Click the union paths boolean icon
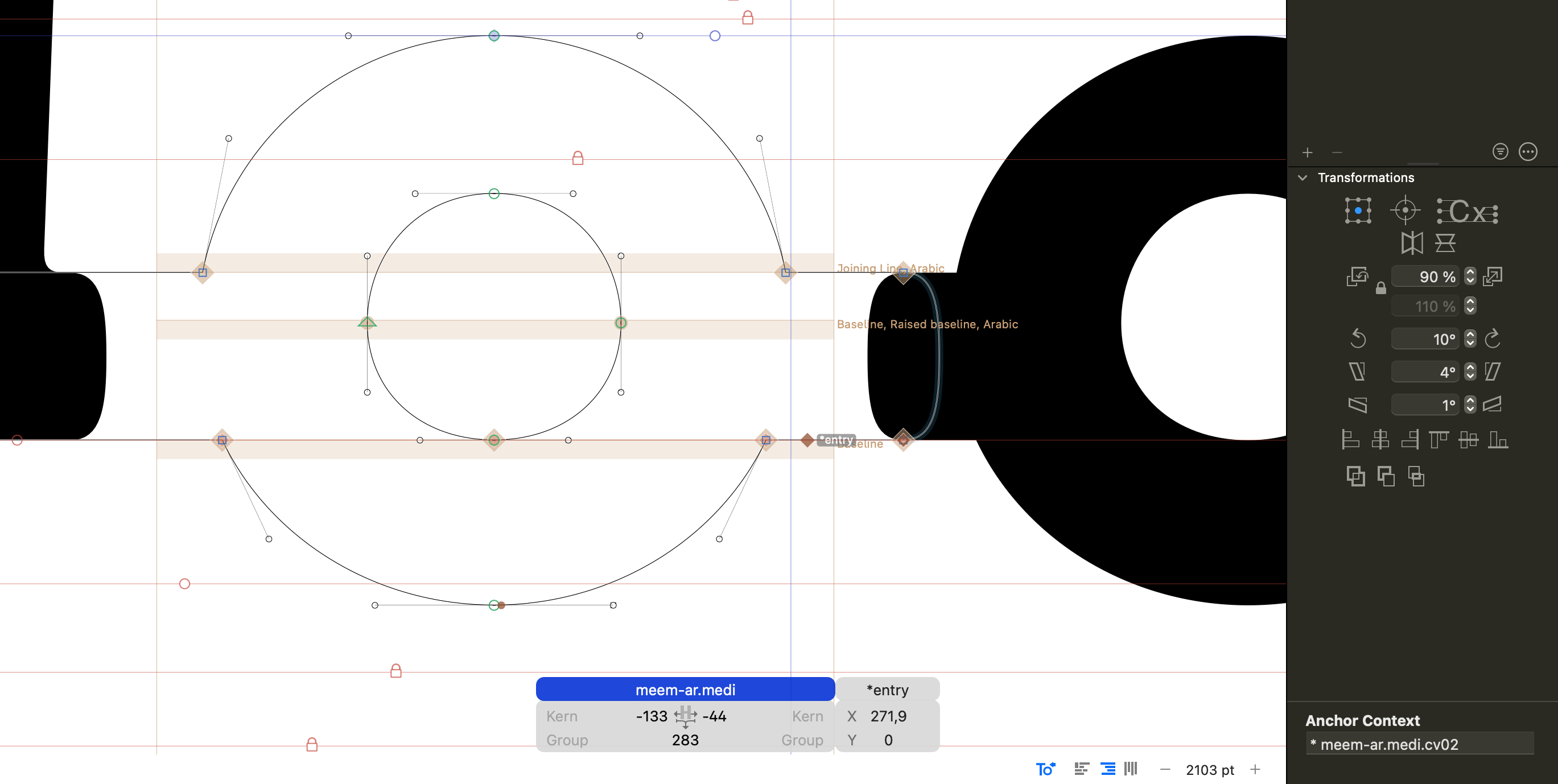This screenshot has height=784, width=1558. tap(1355, 477)
